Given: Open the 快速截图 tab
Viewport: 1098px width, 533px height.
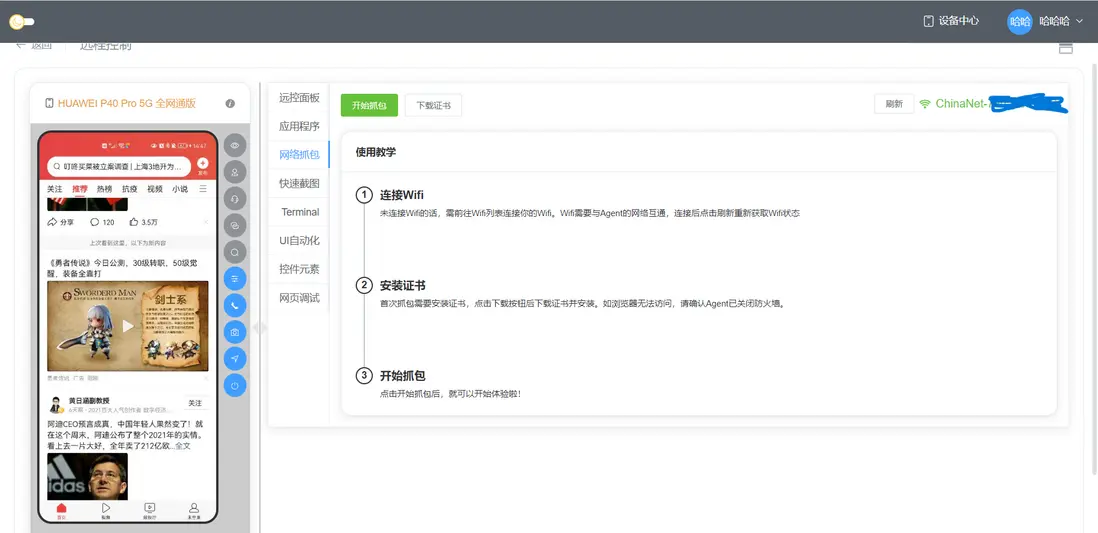Looking at the screenshot, I should point(299,184).
